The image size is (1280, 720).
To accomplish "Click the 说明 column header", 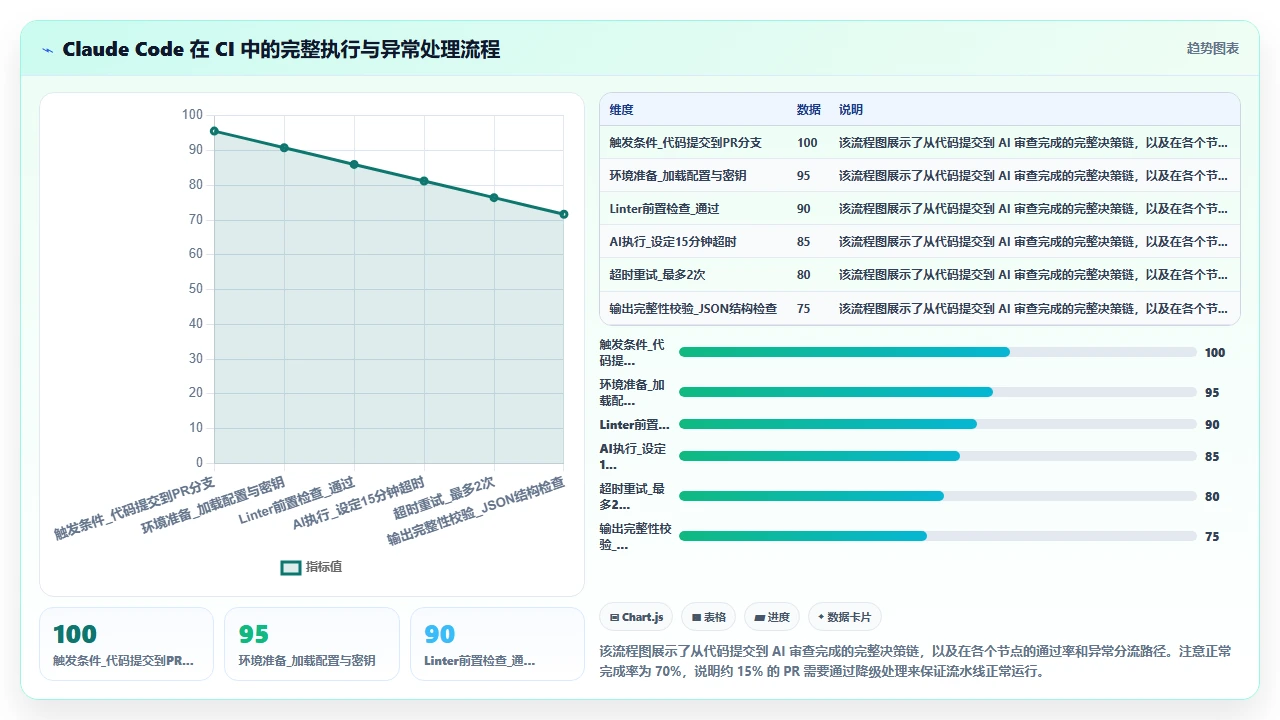I will click(x=850, y=110).
